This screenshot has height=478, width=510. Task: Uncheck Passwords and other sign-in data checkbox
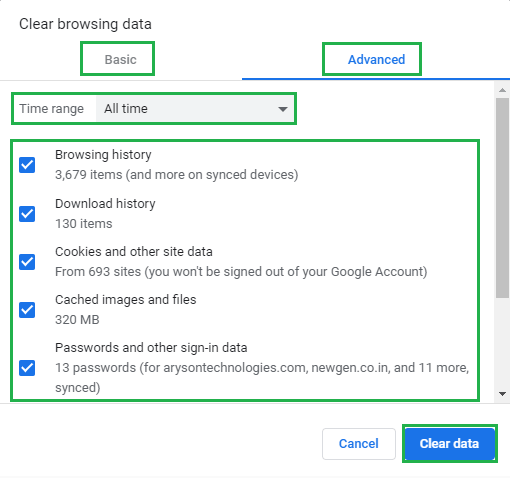point(27,368)
